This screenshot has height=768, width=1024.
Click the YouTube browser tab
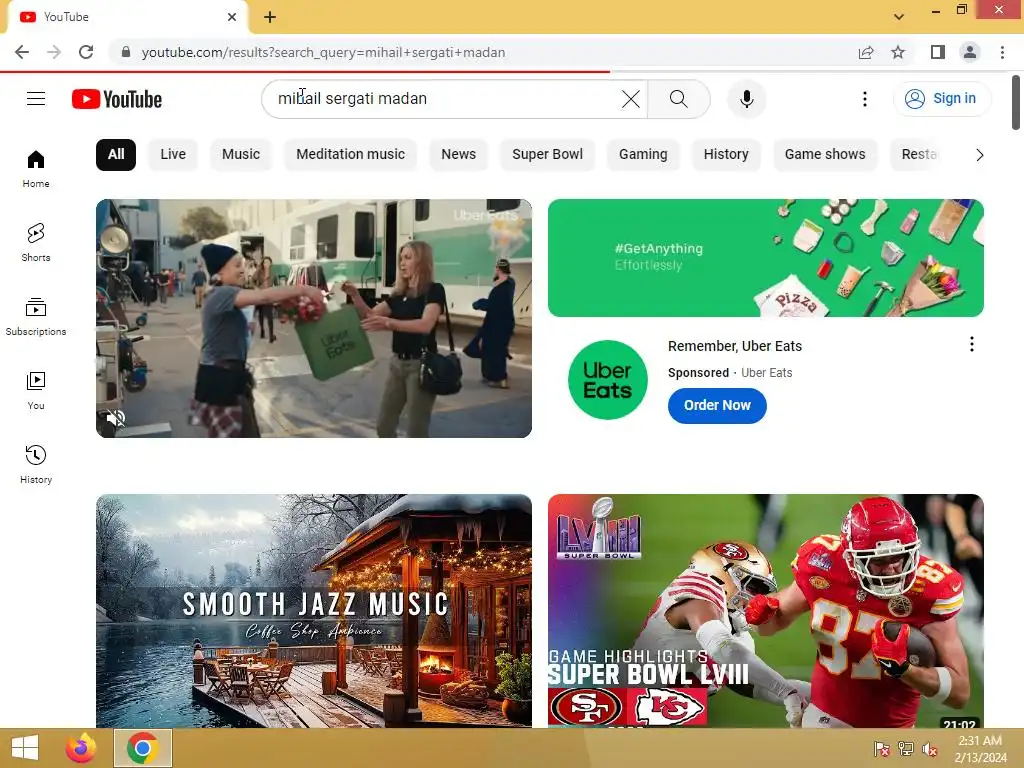coord(128,18)
